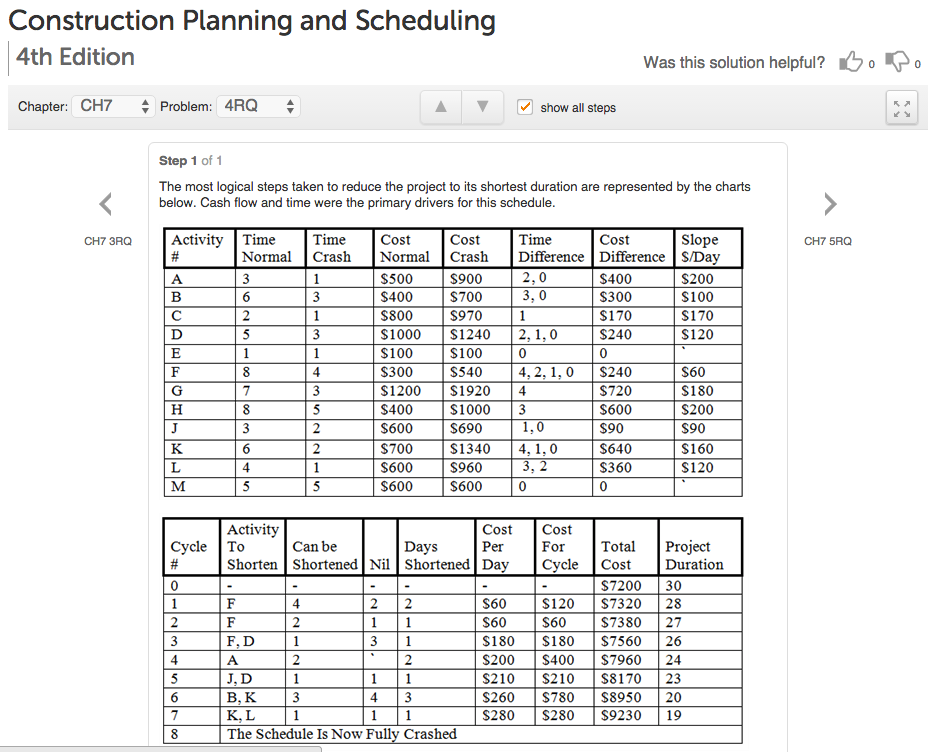Open the solution in fullscreen view
Screen dimensions: 936x752
(901, 106)
